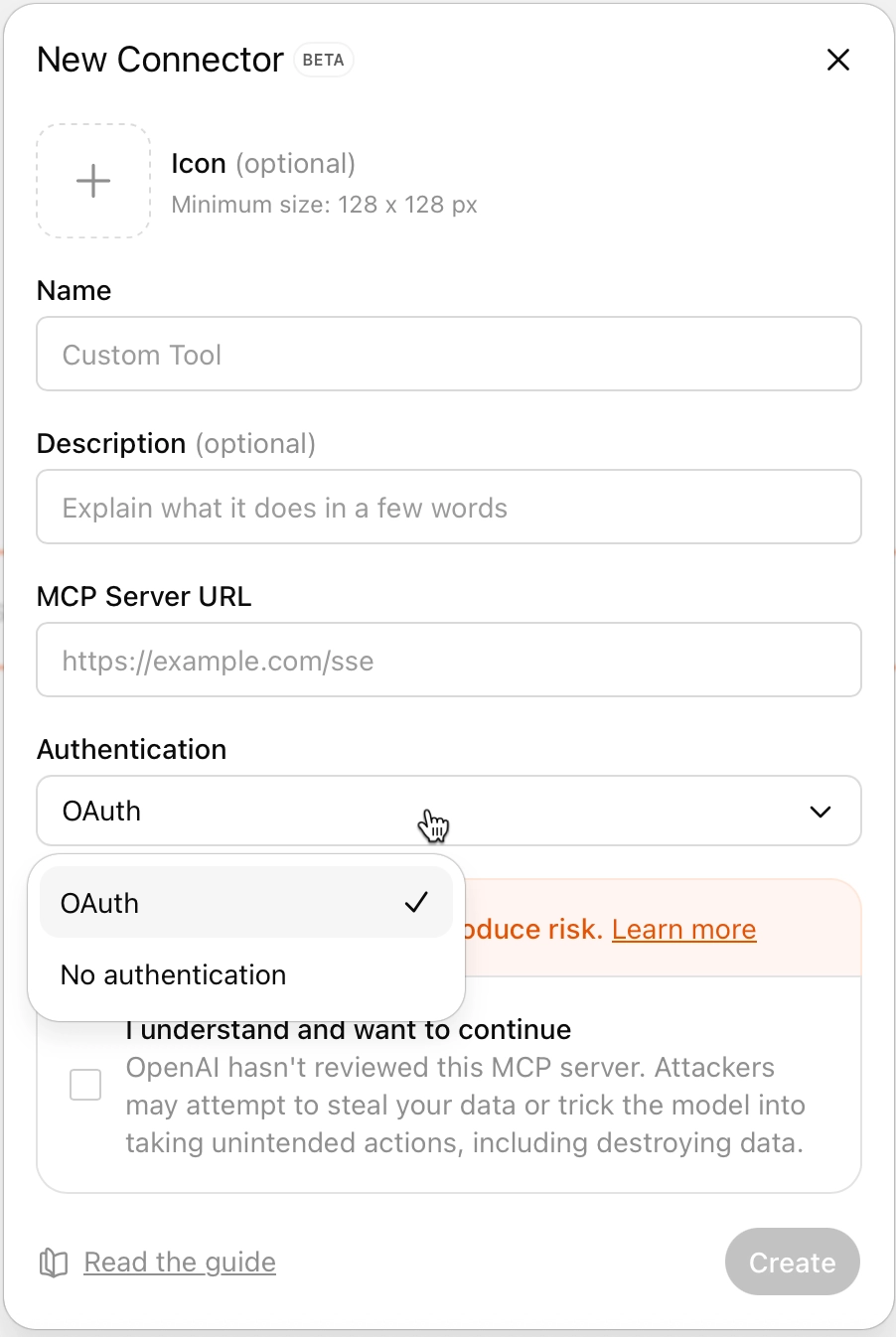Close the New Connector dialog
Image resolution: width=896 pixels, height=1337 pixels.
838,60
